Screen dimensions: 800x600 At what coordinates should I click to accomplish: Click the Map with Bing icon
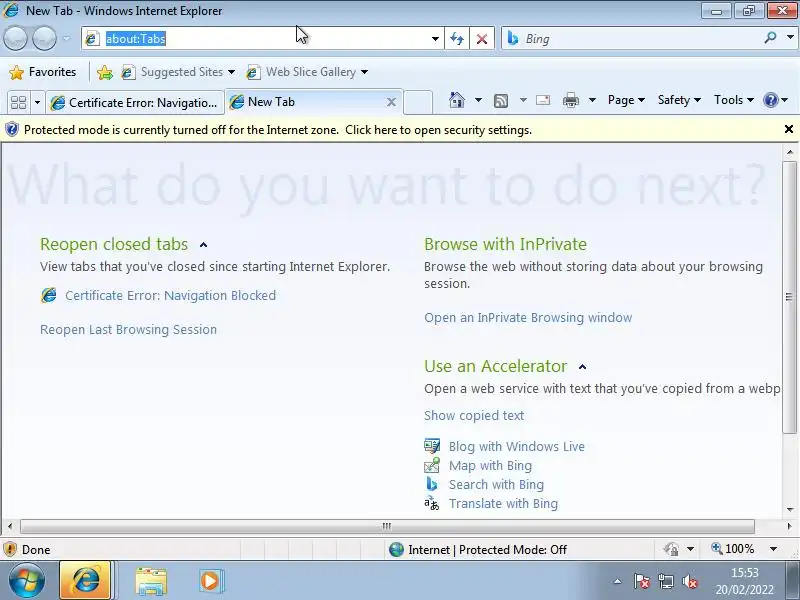(x=432, y=465)
